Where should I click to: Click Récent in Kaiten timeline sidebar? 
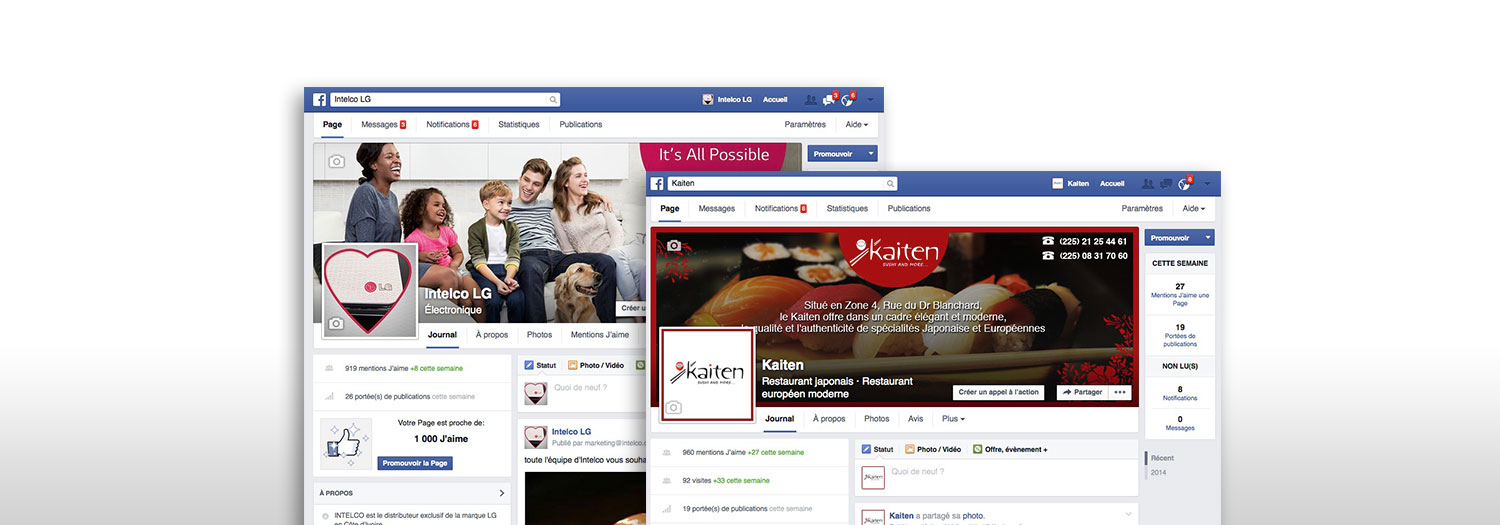pyautogui.click(x=1162, y=458)
